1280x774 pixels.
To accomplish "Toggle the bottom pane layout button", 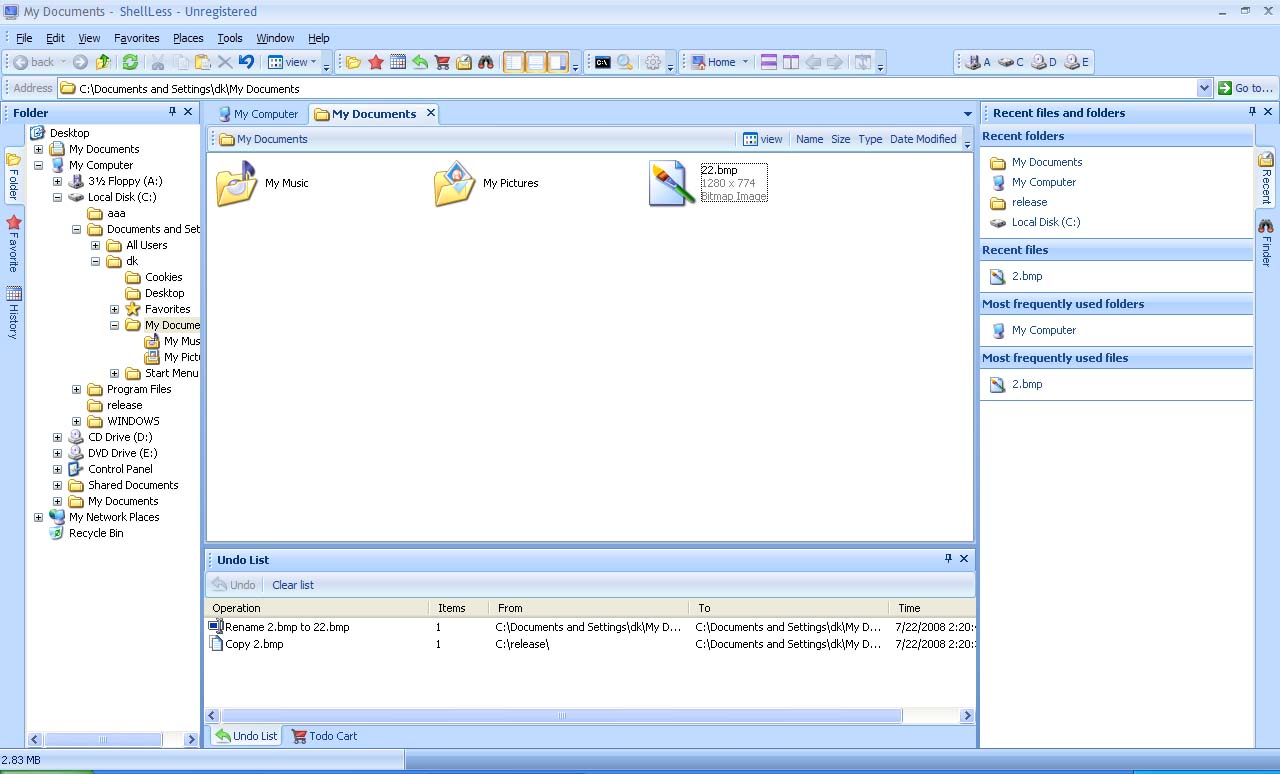I will [x=536, y=62].
